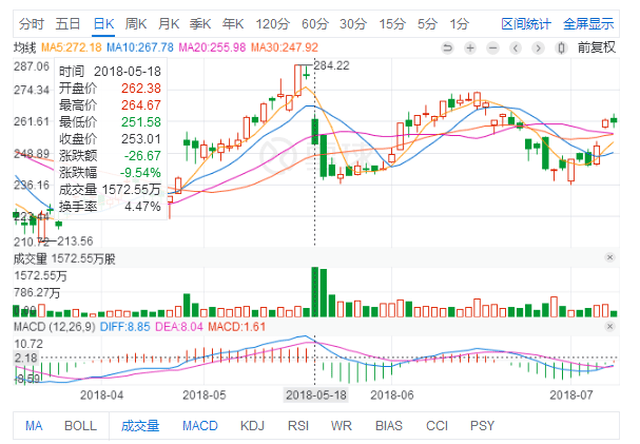Select the RSI indicator
The image size is (640, 444).
(298, 426)
